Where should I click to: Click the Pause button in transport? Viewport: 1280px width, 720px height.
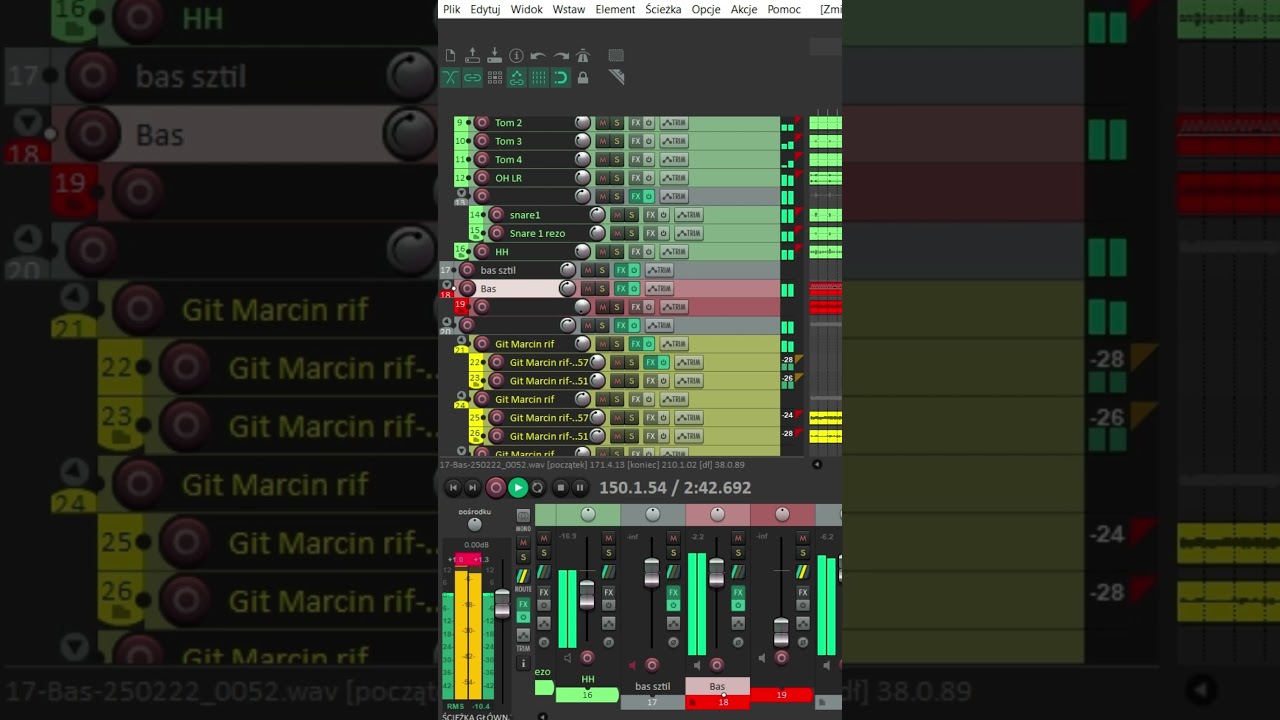click(x=579, y=488)
